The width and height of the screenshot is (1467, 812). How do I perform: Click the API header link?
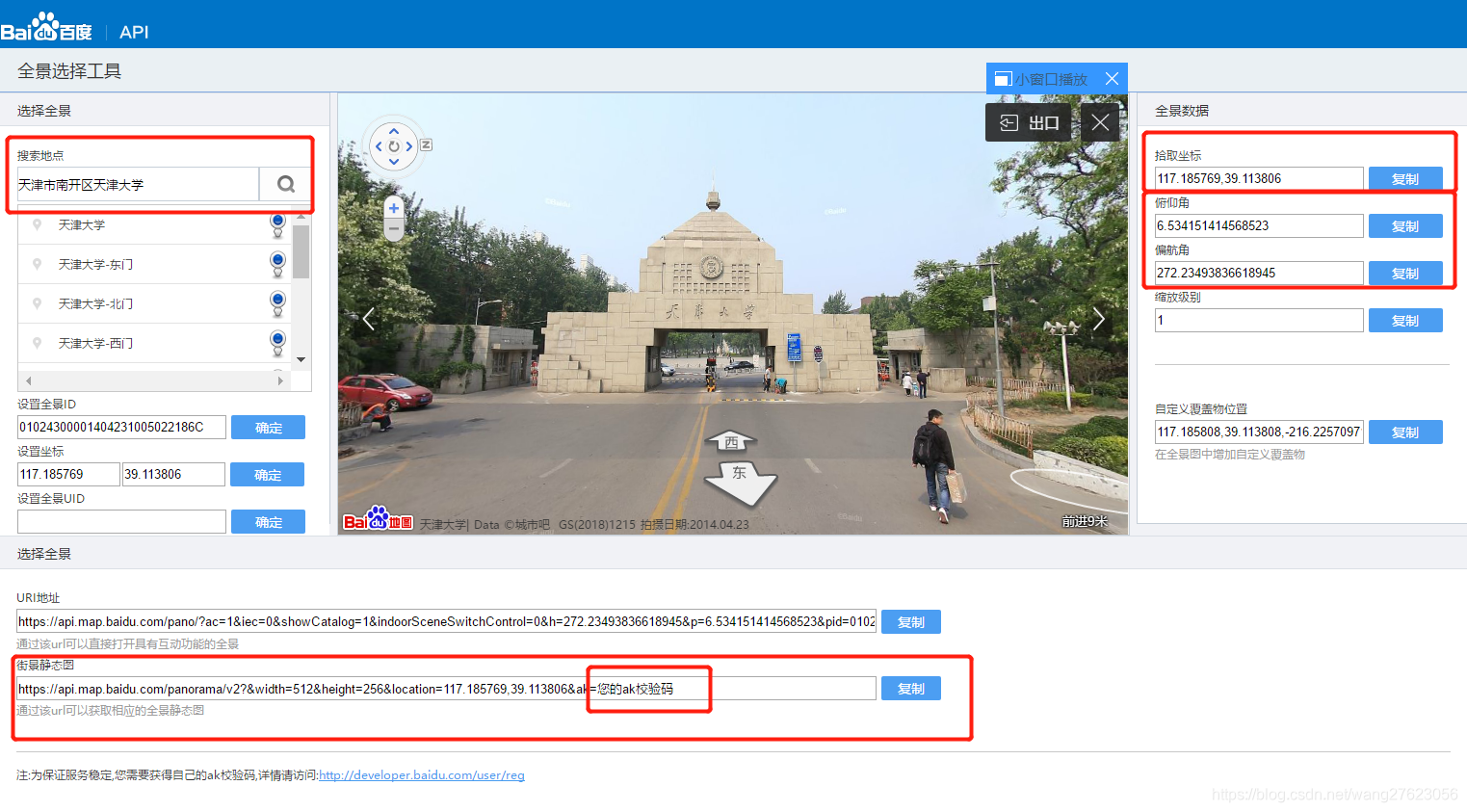click(134, 32)
